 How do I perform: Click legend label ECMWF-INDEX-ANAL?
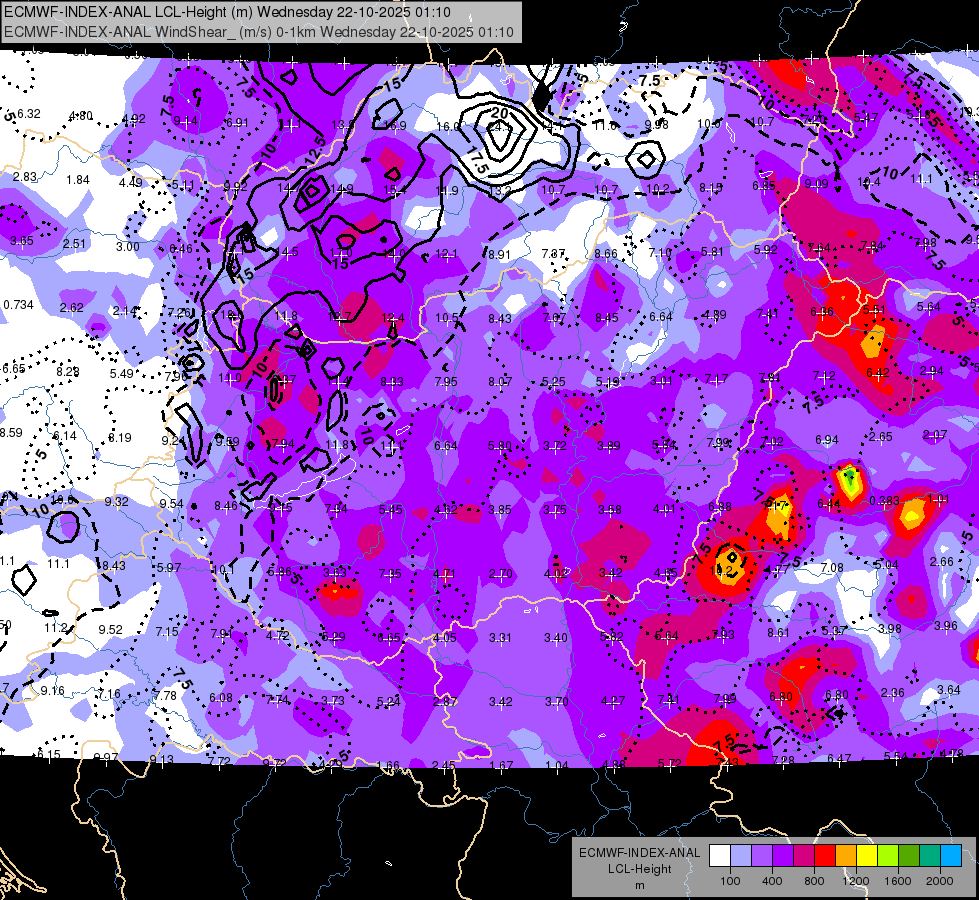pyautogui.click(x=639, y=853)
